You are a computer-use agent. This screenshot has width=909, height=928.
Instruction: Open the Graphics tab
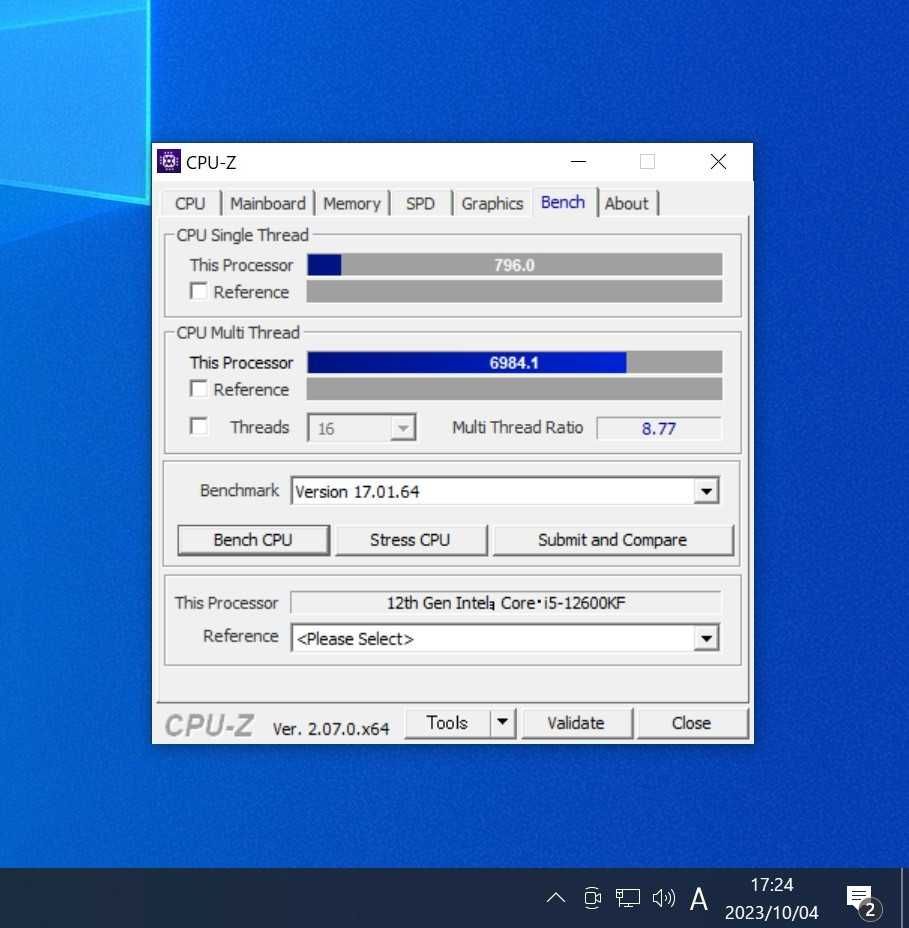coord(492,204)
